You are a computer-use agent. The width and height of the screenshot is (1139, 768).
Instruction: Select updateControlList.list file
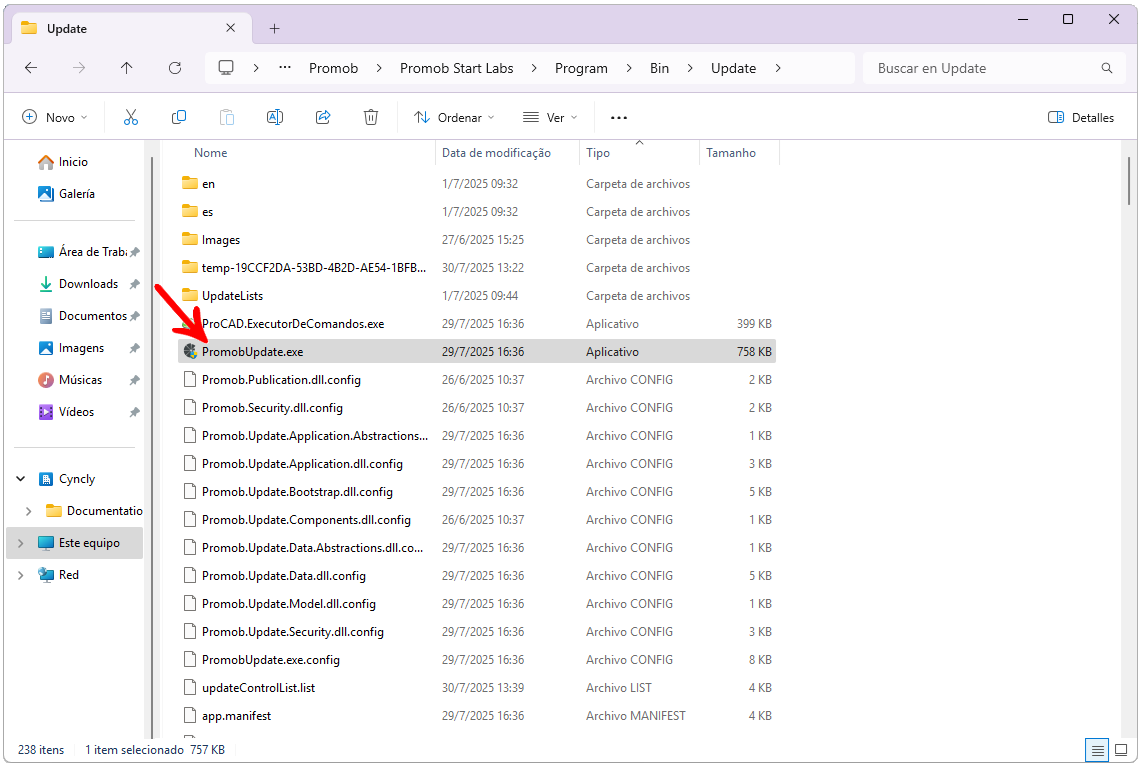click(x=477, y=688)
